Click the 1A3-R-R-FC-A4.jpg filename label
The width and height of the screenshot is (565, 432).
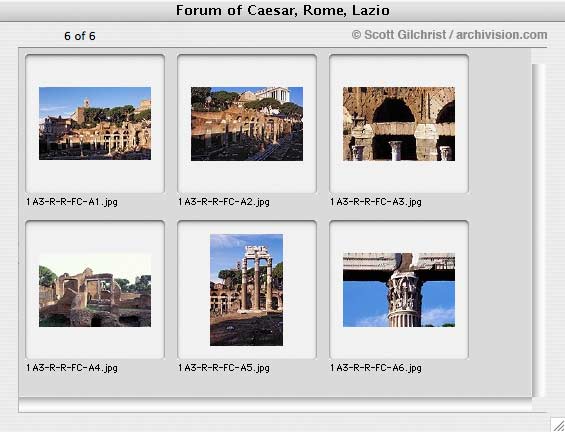tap(72, 368)
